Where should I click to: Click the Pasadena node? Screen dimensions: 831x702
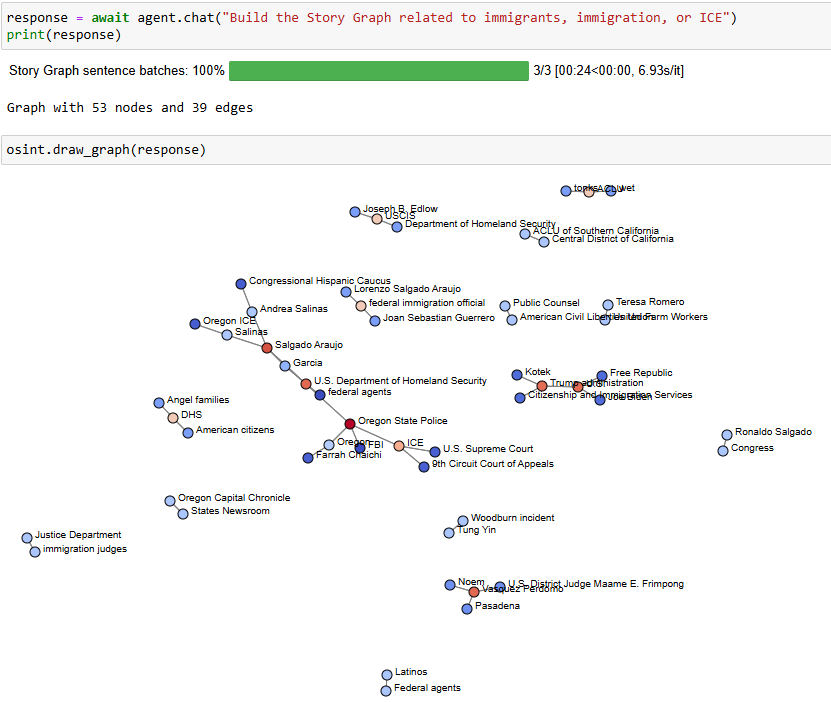(x=467, y=609)
